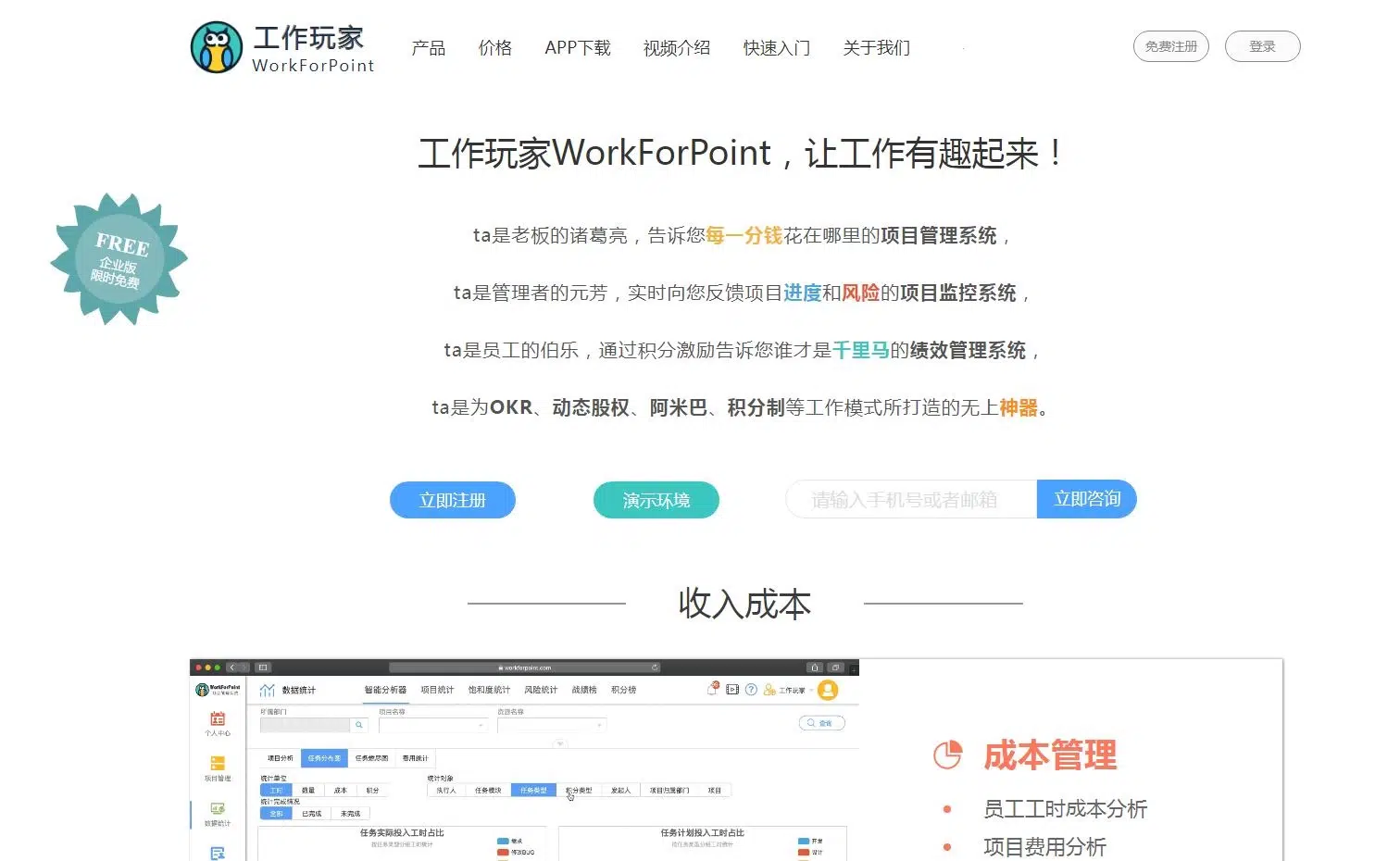
Task: Click the video tutorial icon beside the bell
Action: tap(732, 689)
